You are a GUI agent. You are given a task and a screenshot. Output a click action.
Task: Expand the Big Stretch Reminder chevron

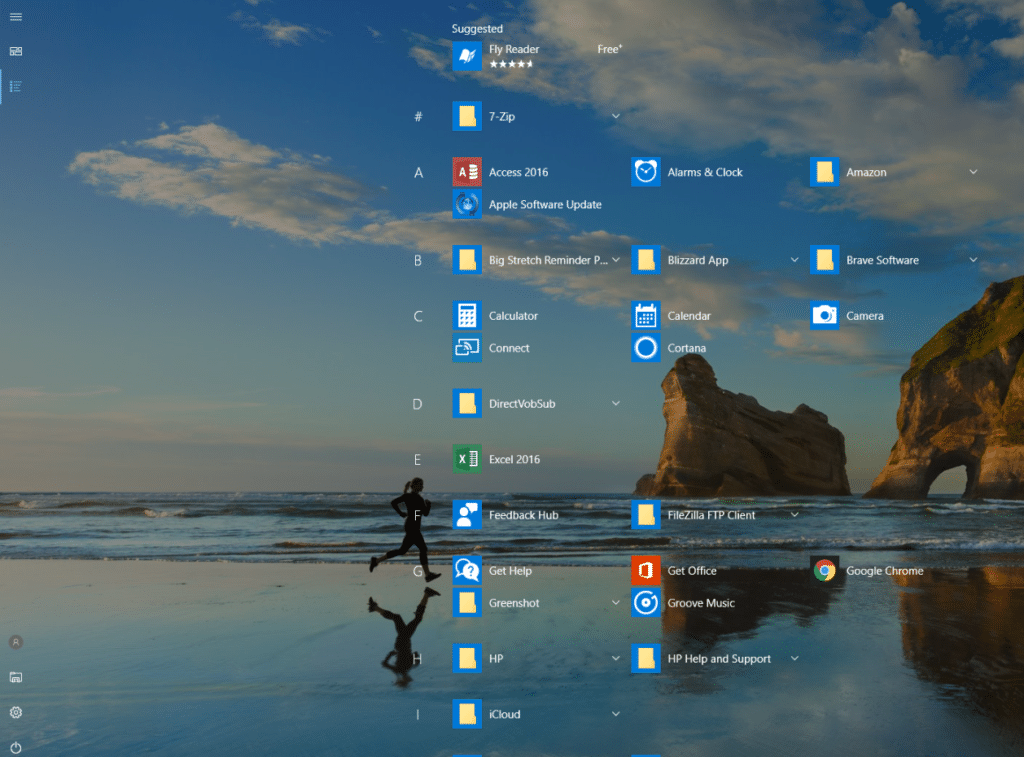click(616, 260)
